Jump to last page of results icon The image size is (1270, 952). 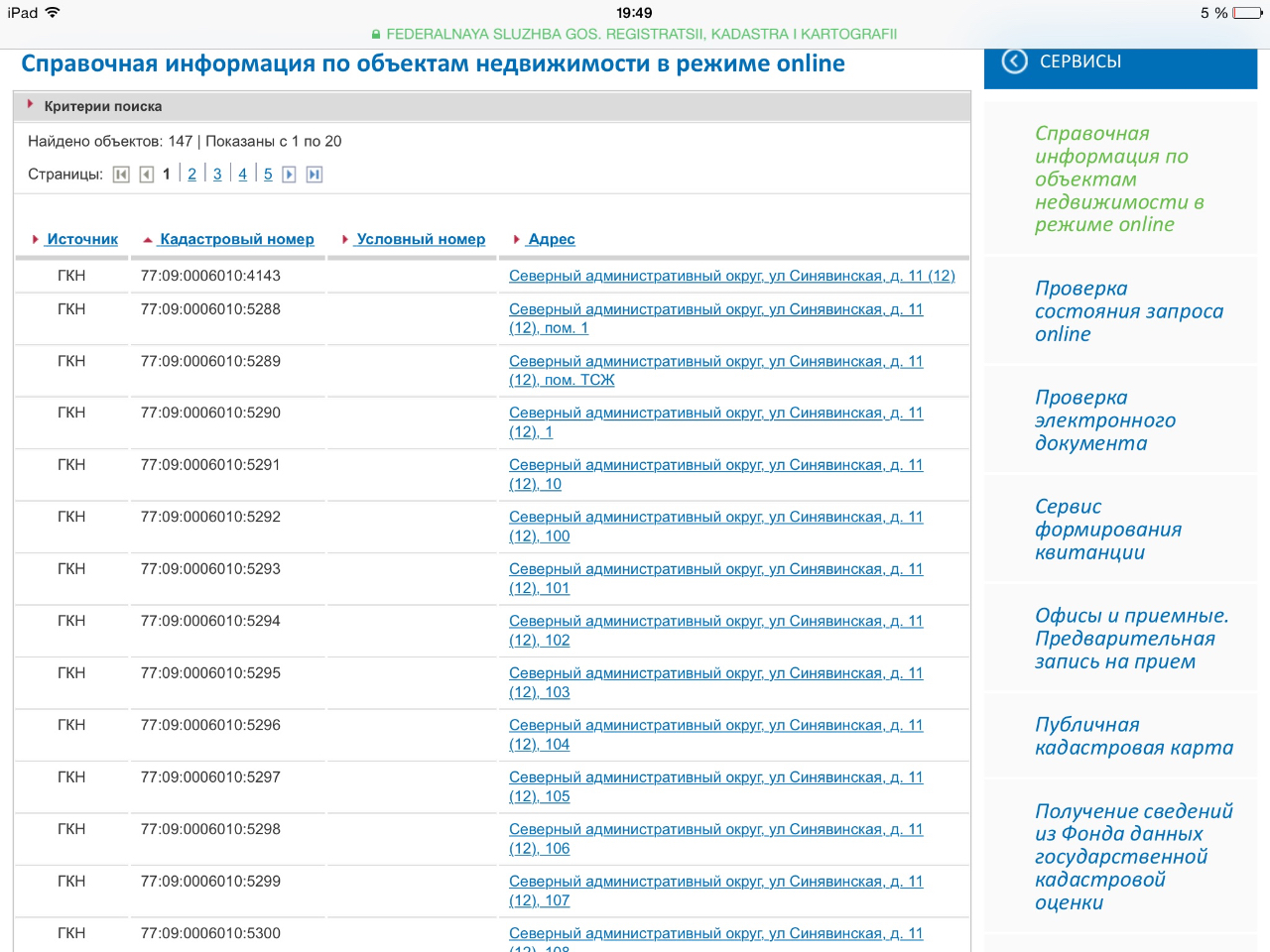pos(315,175)
